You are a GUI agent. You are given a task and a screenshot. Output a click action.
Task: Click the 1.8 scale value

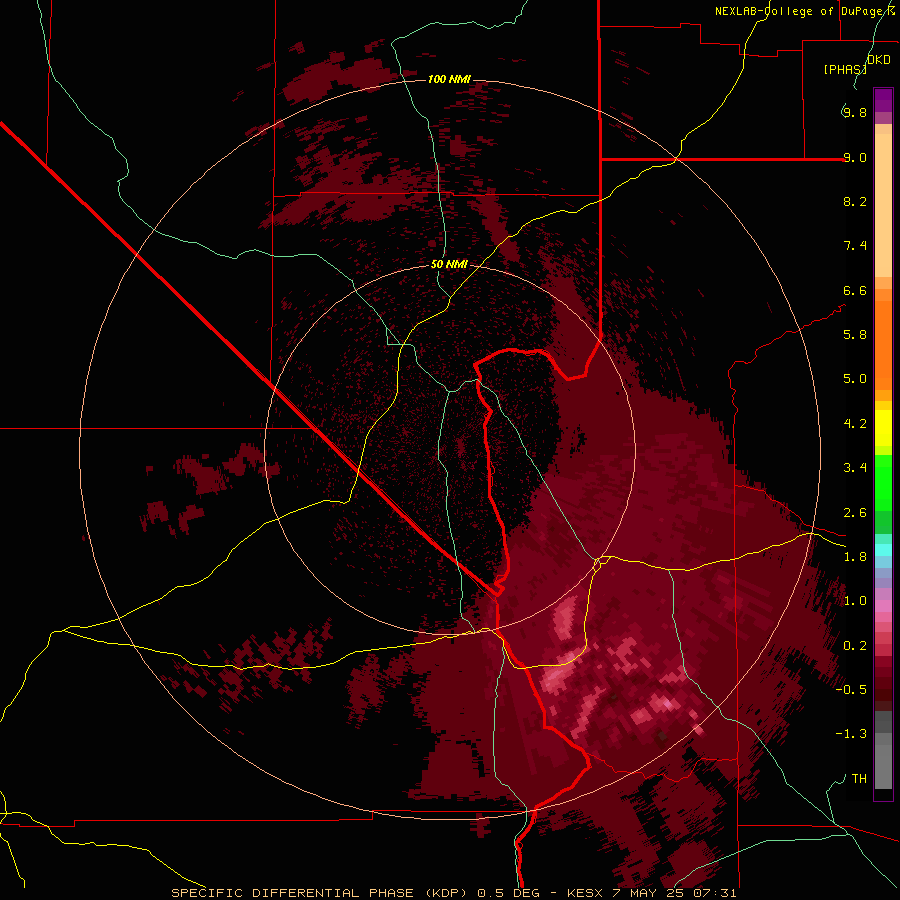click(855, 557)
